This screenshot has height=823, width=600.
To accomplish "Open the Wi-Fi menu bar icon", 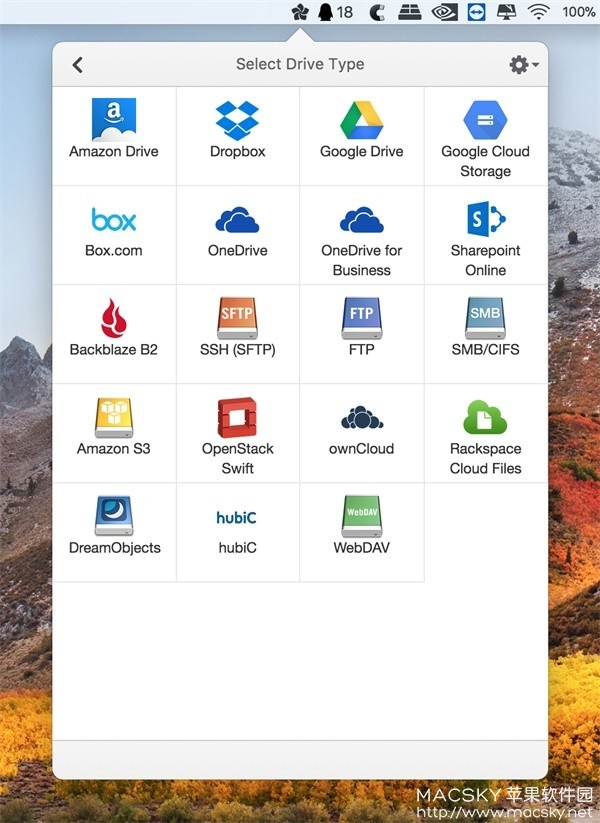I will tap(539, 12).
